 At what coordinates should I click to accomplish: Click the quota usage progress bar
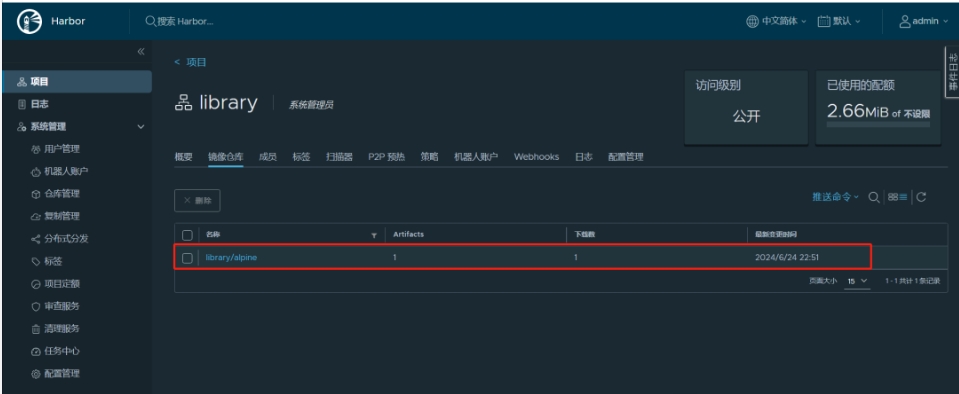pos(878,124)
